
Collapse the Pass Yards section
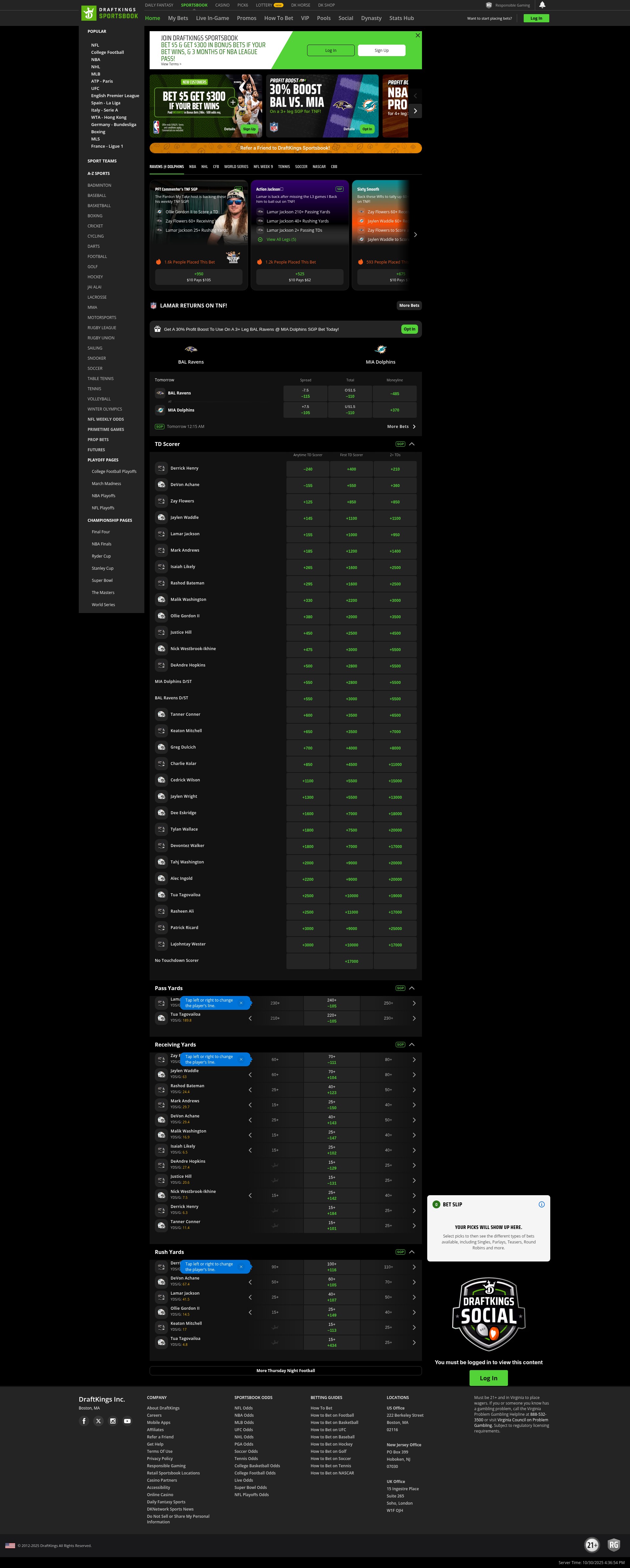tap(411, 988)
